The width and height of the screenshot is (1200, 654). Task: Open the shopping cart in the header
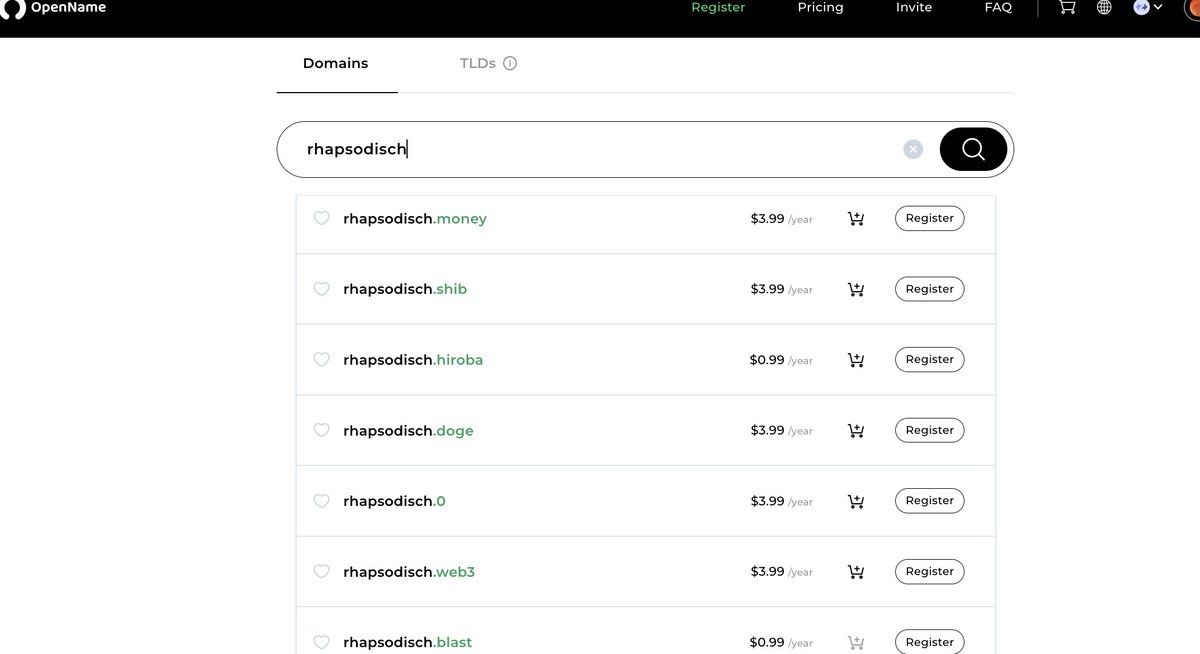[x=1067, y=7]
